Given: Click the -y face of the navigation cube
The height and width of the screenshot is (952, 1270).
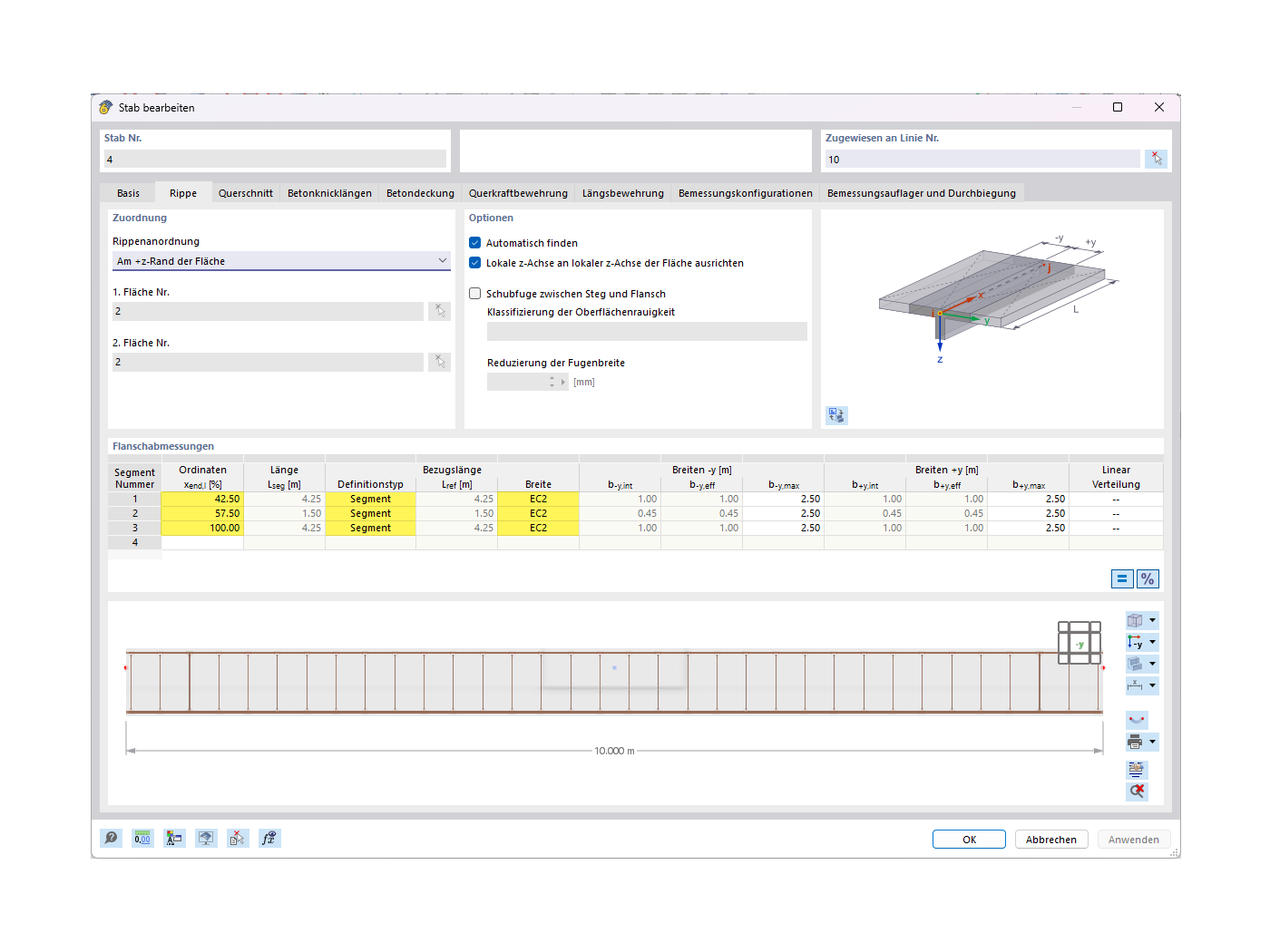Looking at the screenshot, I should [x=1079, y=645].
